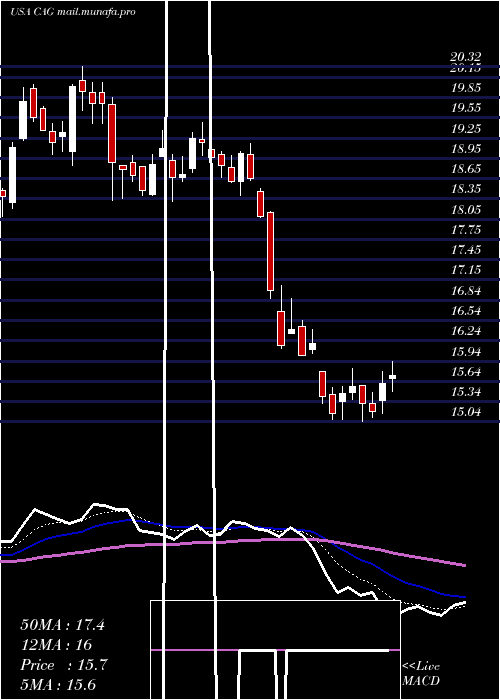Click the 18.65 price axis label

tap(466, 169)
